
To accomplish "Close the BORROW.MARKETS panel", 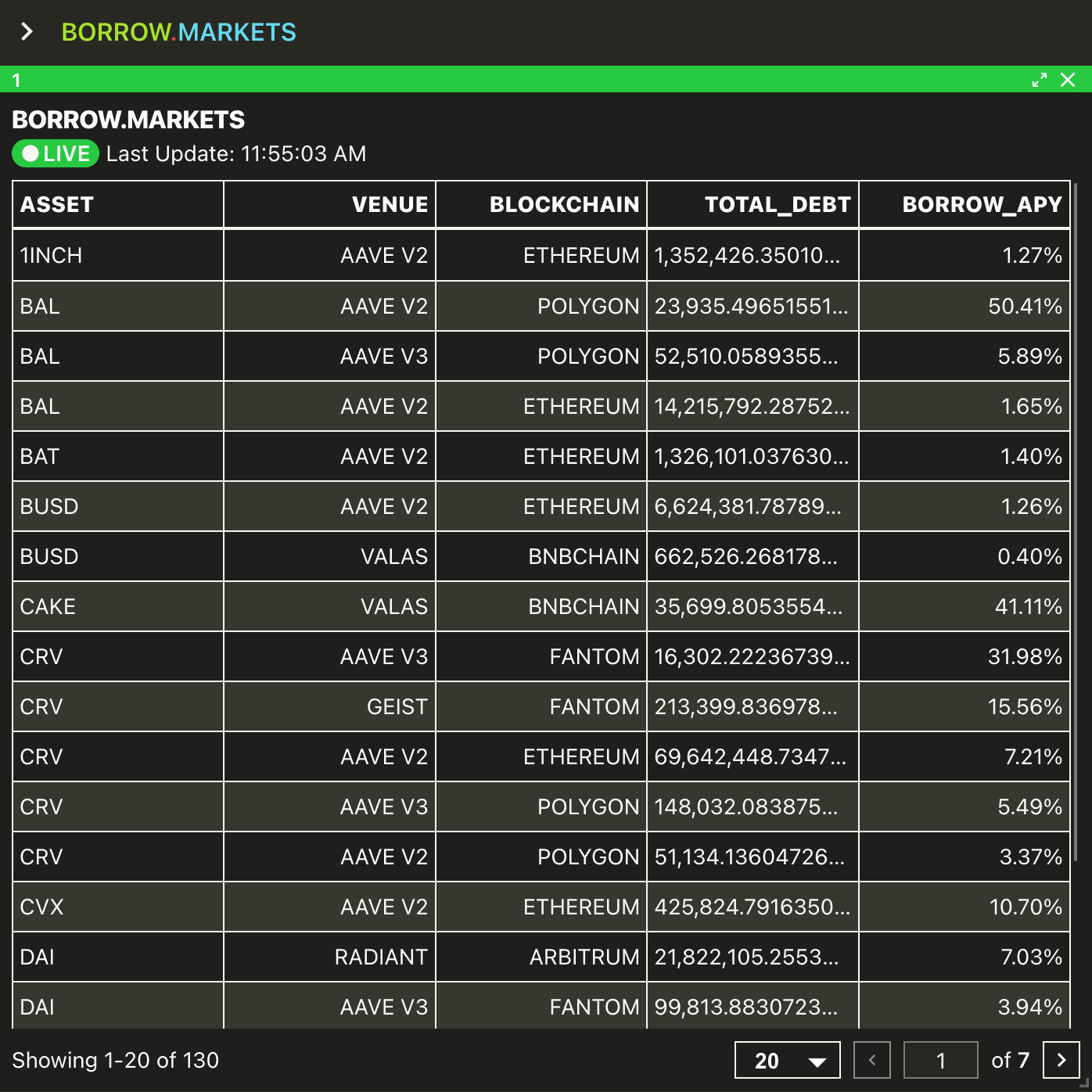I will pyautogui.click(x=1068, y=80).
